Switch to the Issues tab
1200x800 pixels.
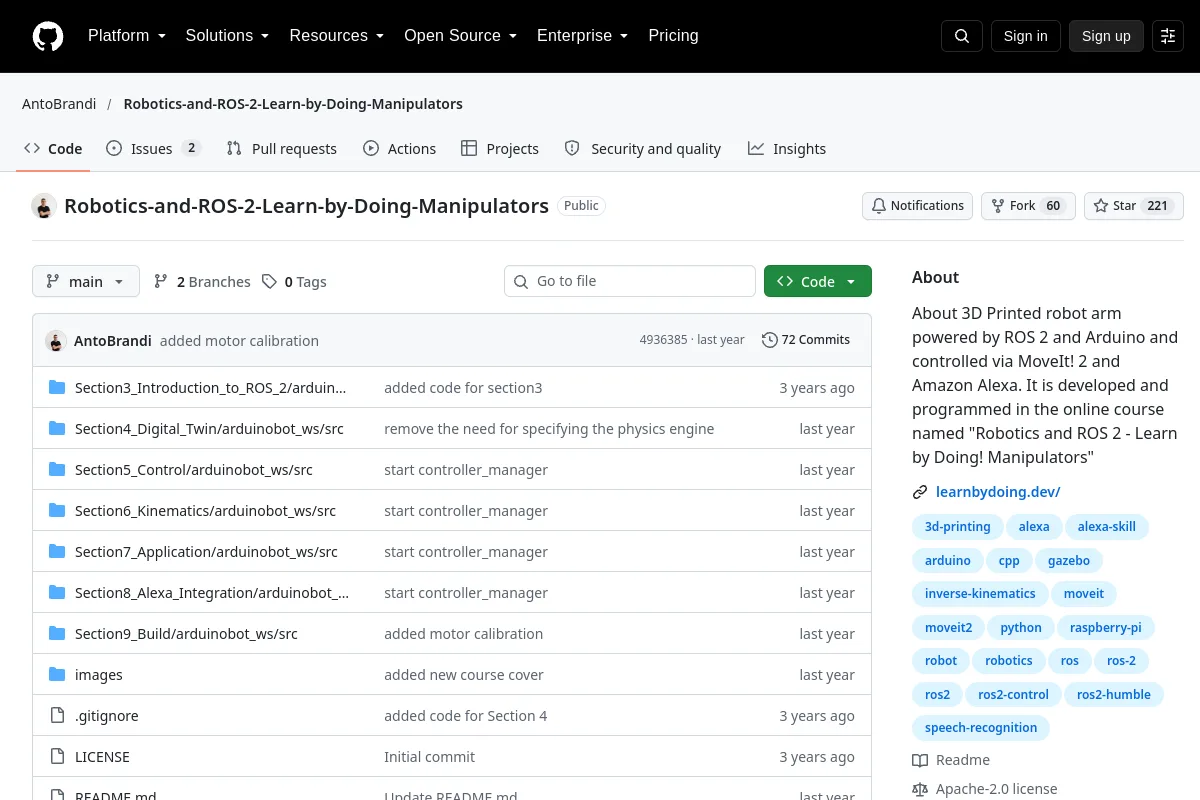[154, 149]
